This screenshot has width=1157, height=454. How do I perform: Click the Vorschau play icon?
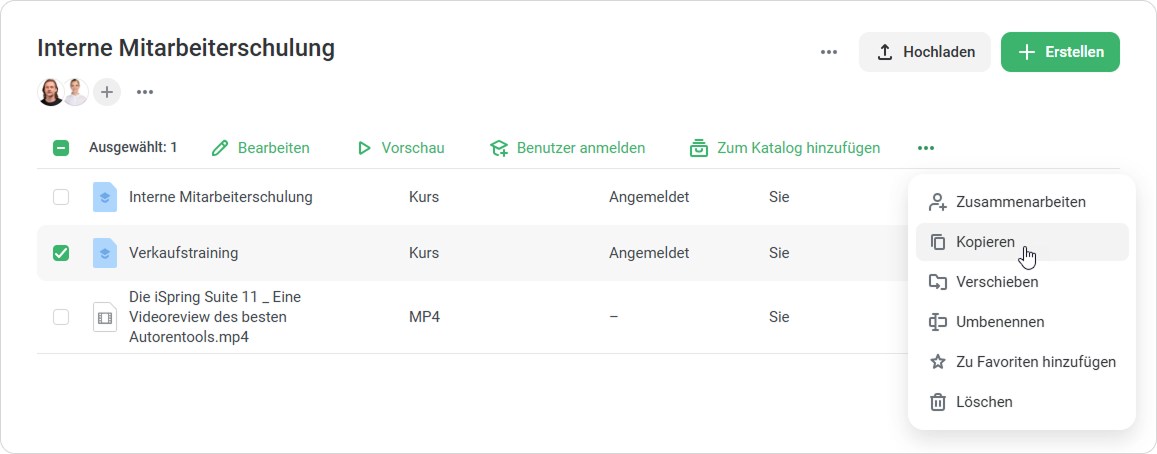(364, 148)
